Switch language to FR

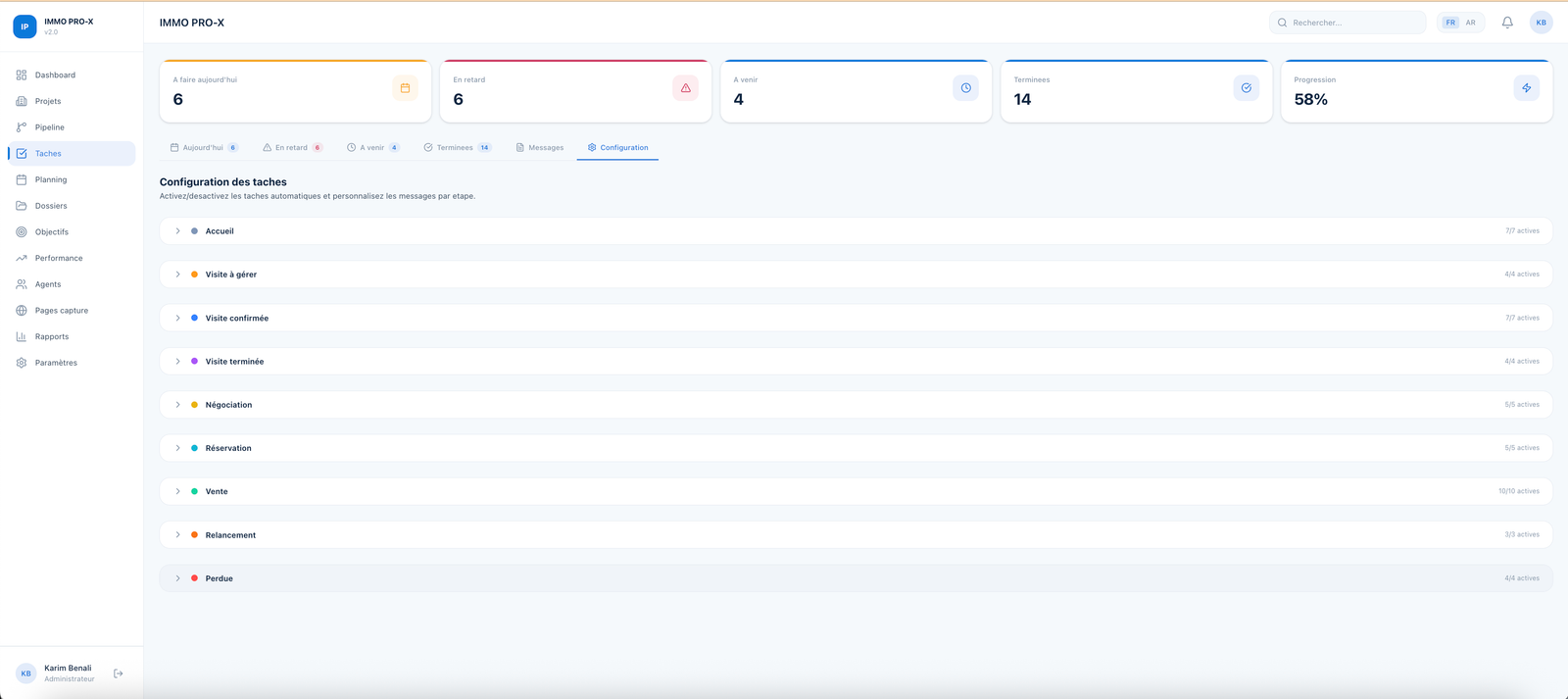(x=1450, y=23)
